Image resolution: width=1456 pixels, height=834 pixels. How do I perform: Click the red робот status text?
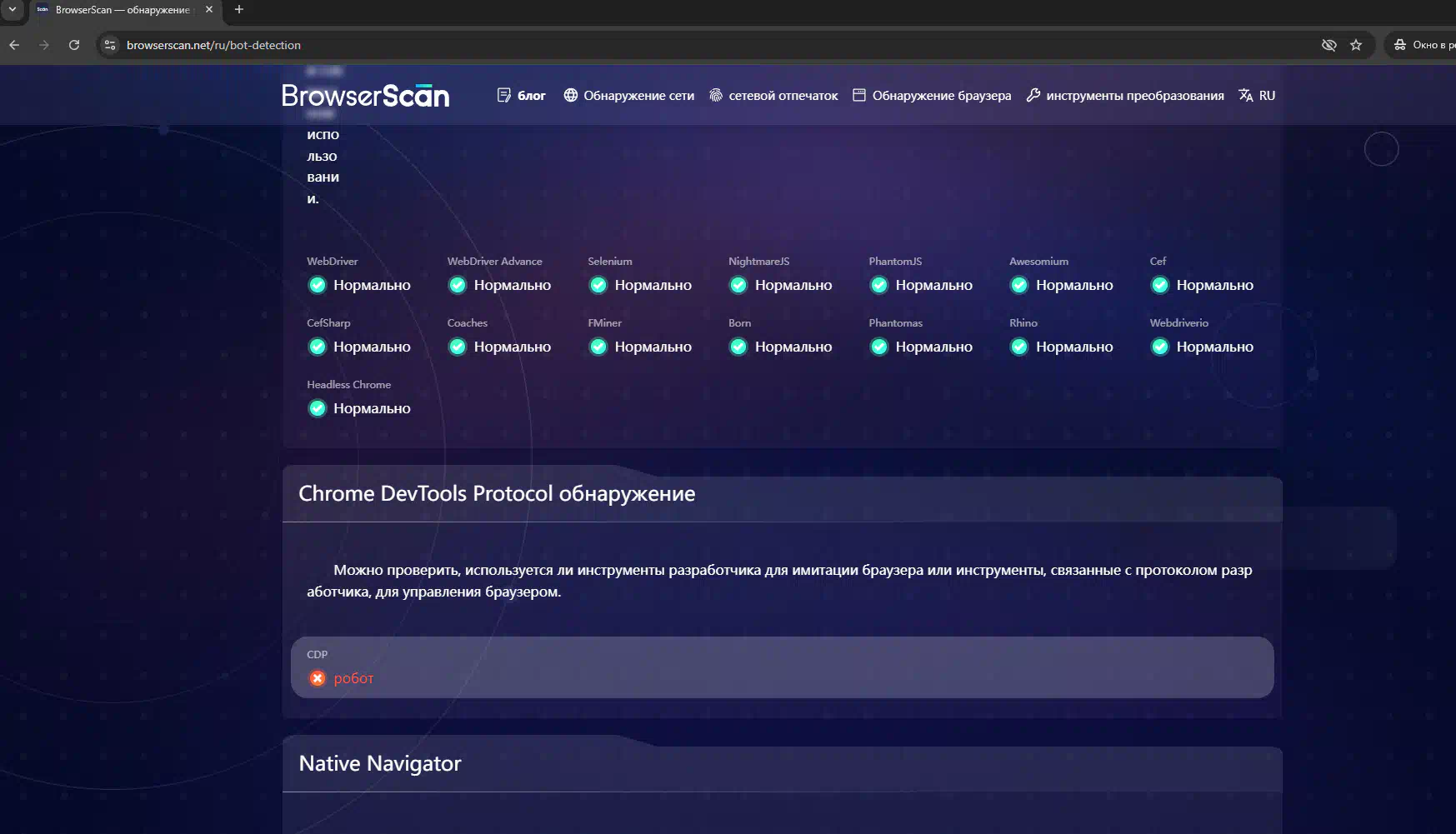353,679
